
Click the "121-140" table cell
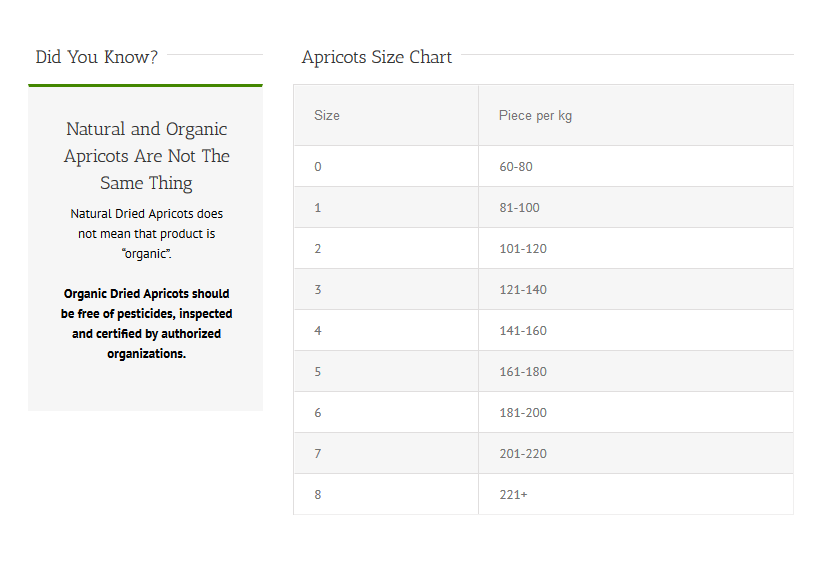pyautogui.click(x=523, y=290)
